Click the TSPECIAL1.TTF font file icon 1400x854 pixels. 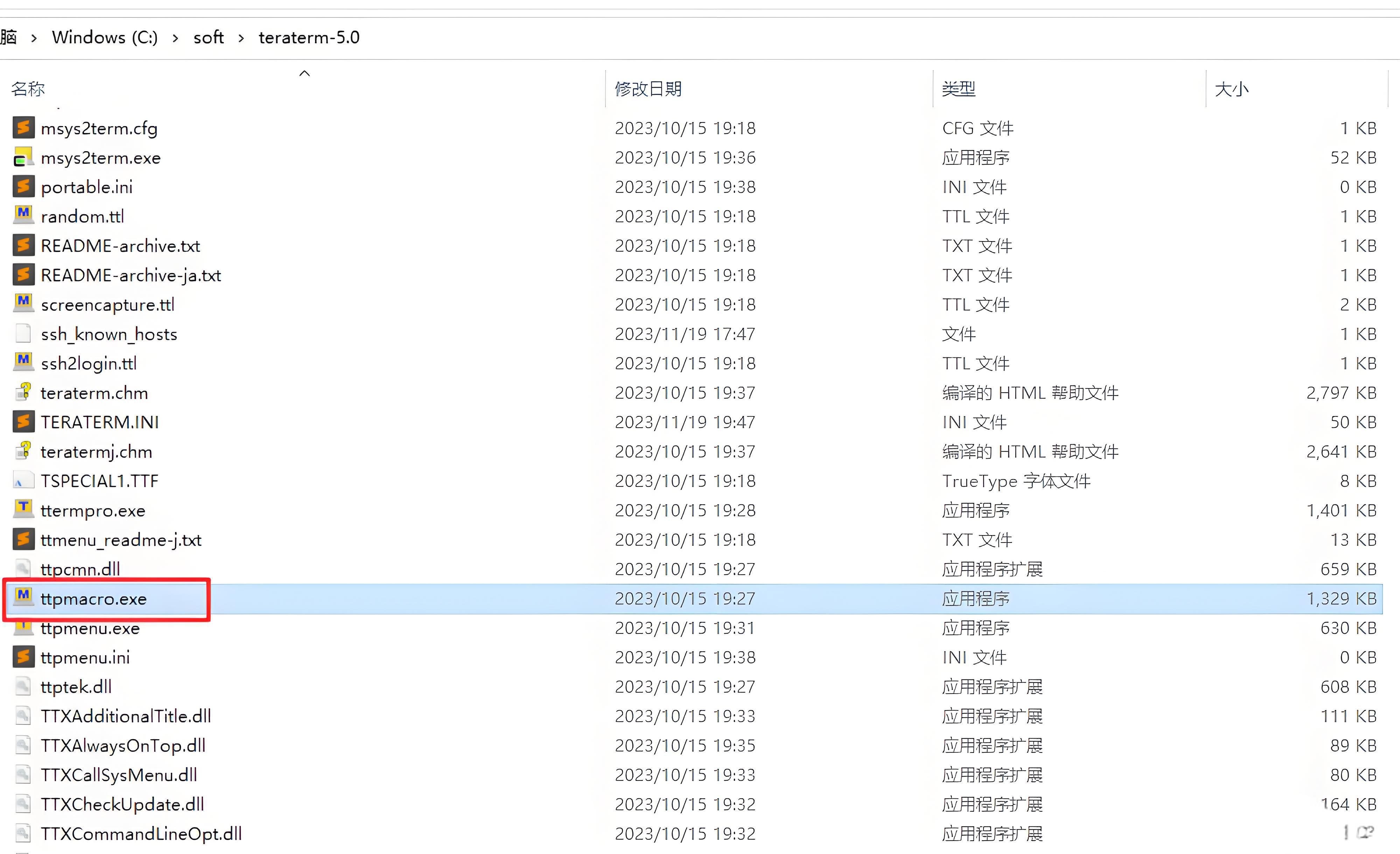coord(23,481)
